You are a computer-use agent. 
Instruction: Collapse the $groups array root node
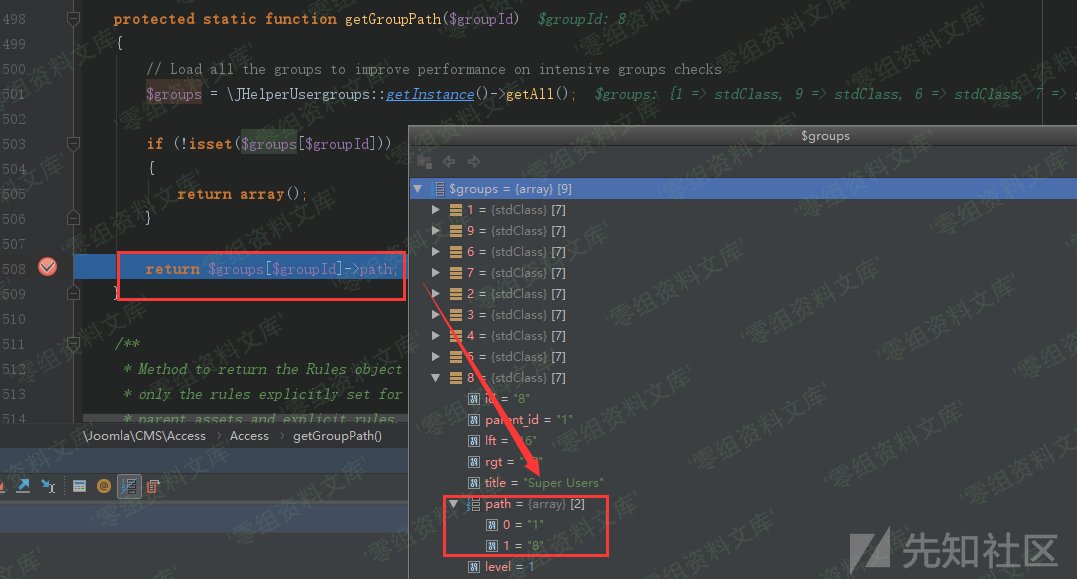(419, 189)
